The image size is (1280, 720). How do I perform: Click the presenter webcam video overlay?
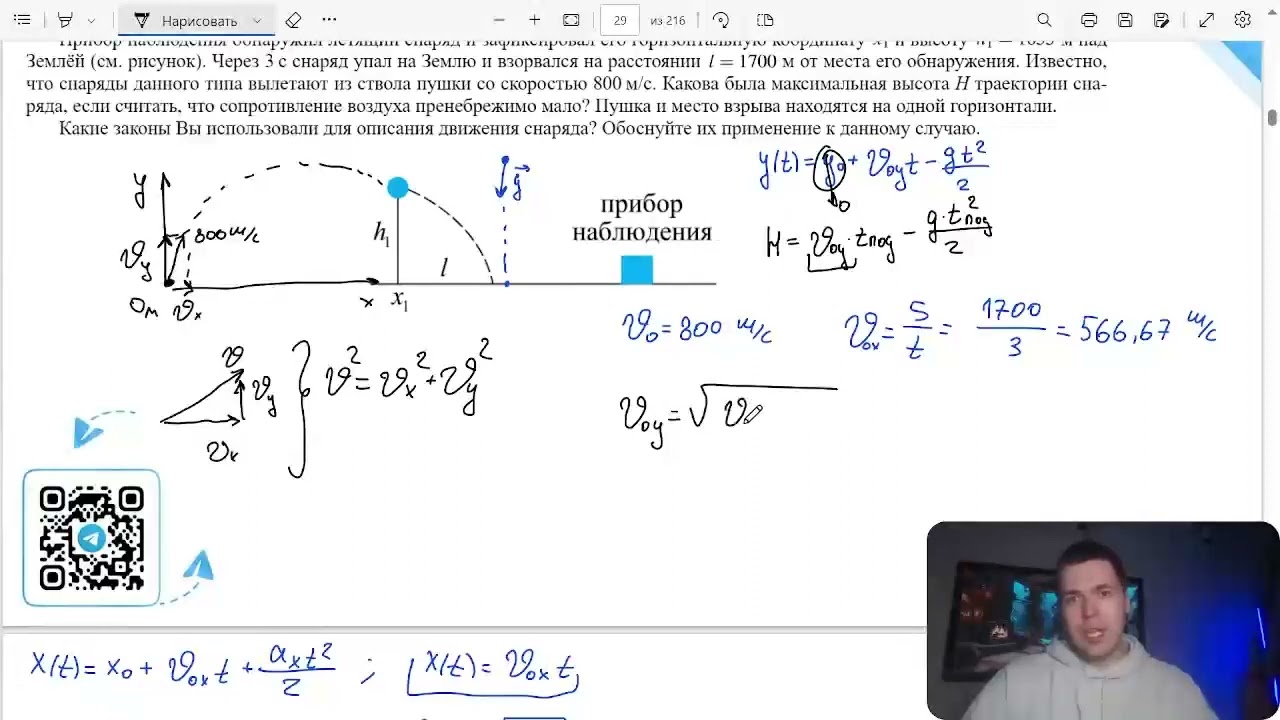pyautogui.click(x=1103, y=620)
